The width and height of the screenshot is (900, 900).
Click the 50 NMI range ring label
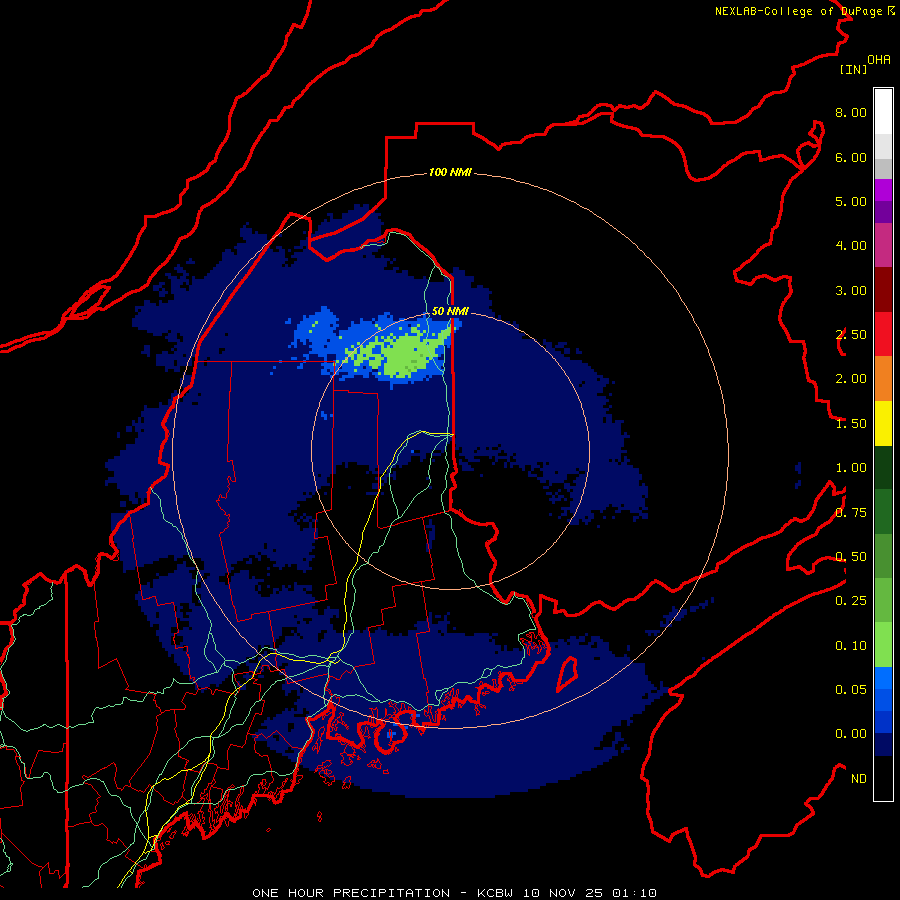click(x=450, y=311)
